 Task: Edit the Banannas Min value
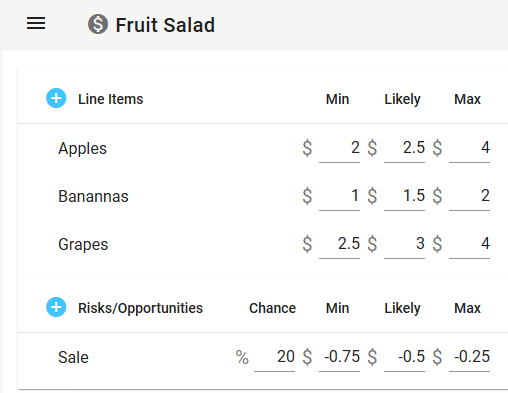click(339, 196)
